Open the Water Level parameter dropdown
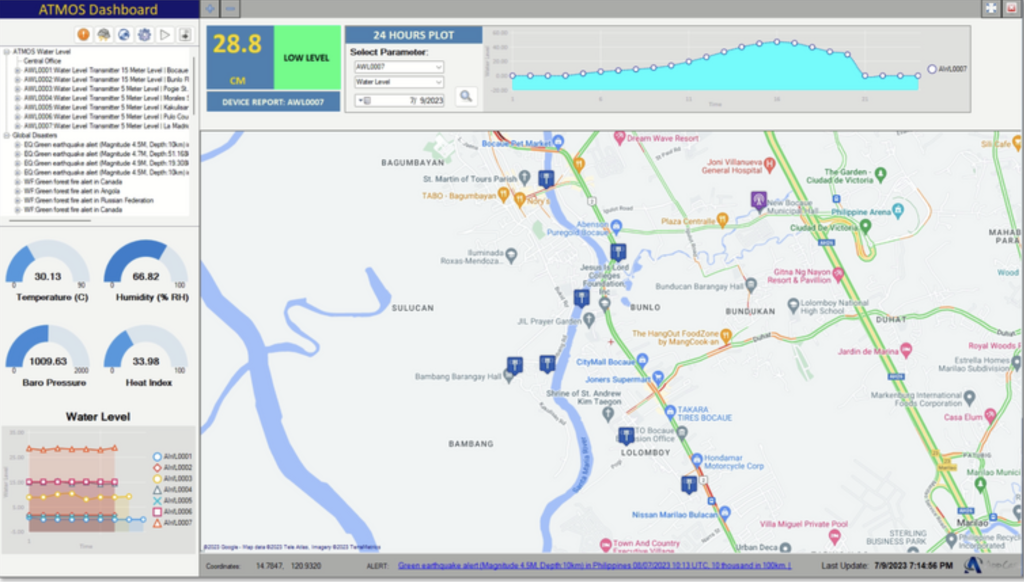The height and width of the screenshot is (582, 1024). 399,82
